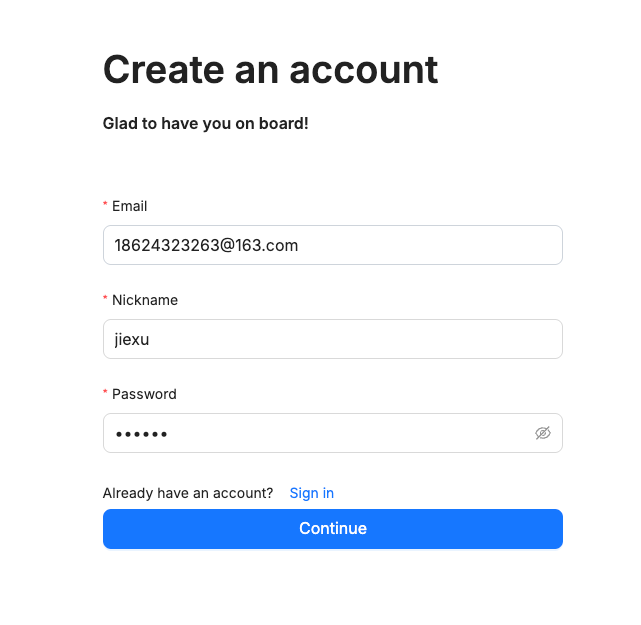Click the "jiexu" nickname text
This screenshot has height=625, width=641.
132,339
